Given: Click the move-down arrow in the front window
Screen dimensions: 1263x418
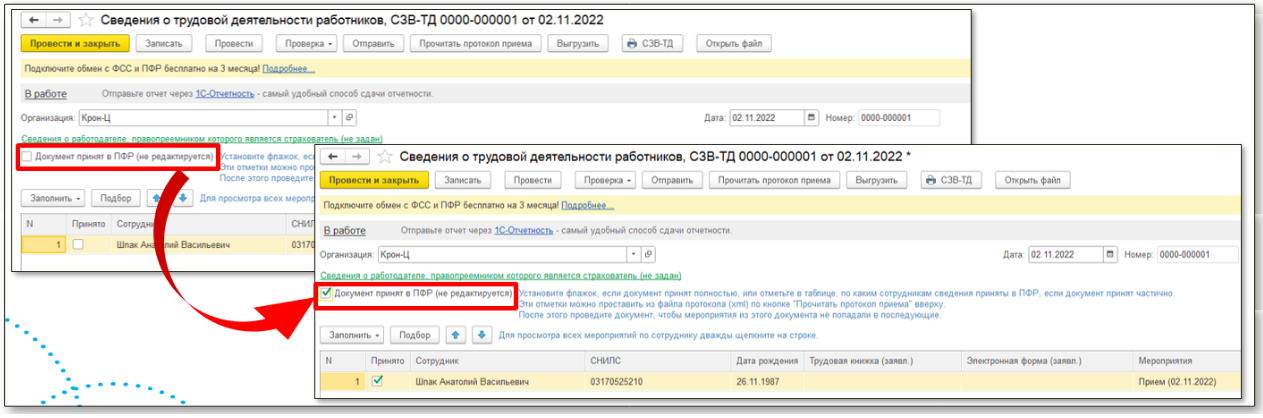Looking at the screenshot, I should 481,335.
